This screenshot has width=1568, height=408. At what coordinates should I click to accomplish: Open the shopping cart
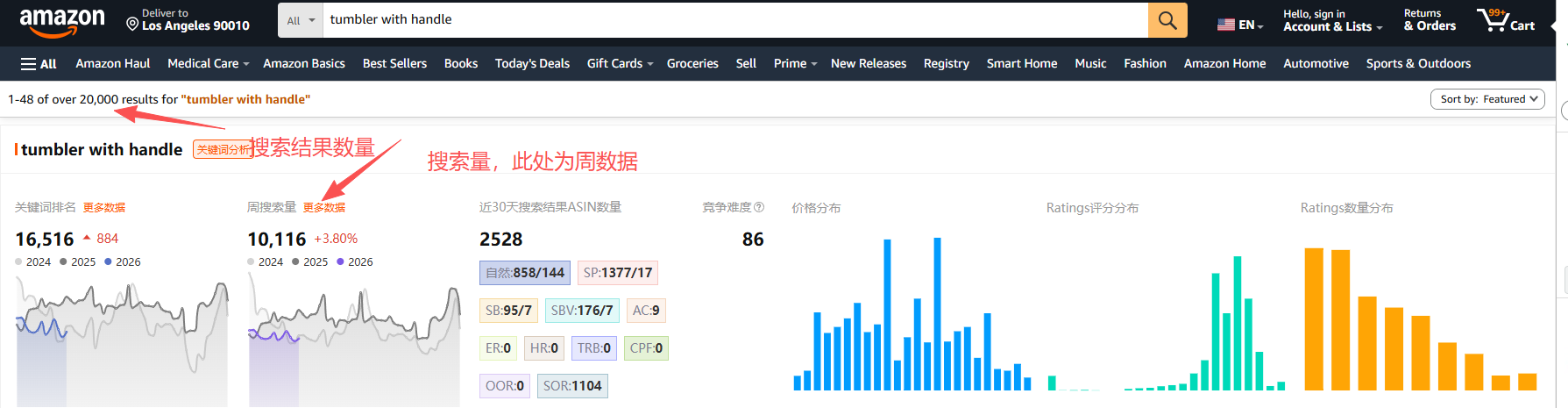pos(1505,20)
